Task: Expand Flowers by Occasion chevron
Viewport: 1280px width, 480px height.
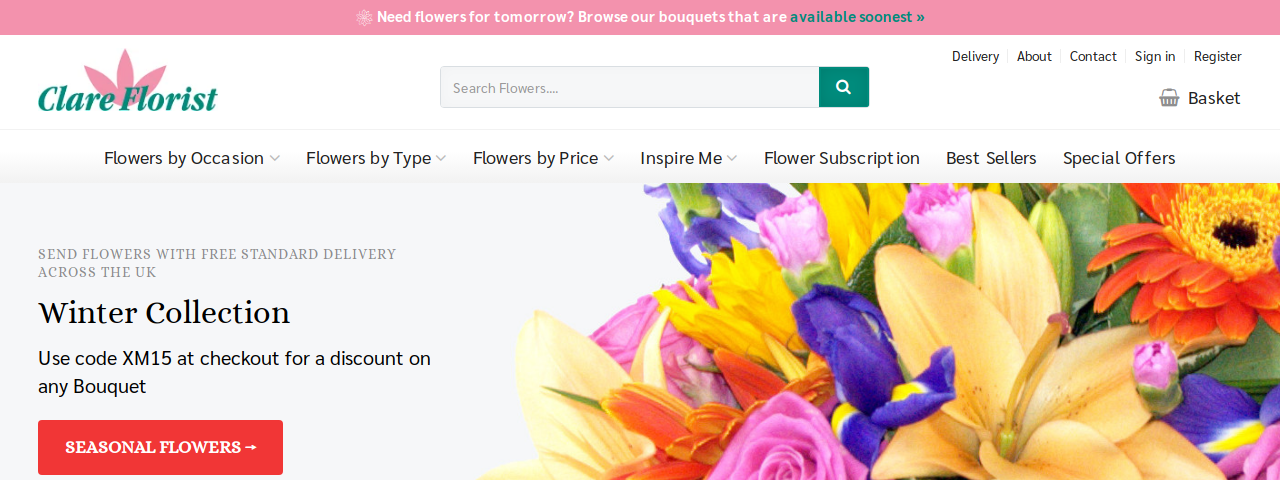Action: 274,158
